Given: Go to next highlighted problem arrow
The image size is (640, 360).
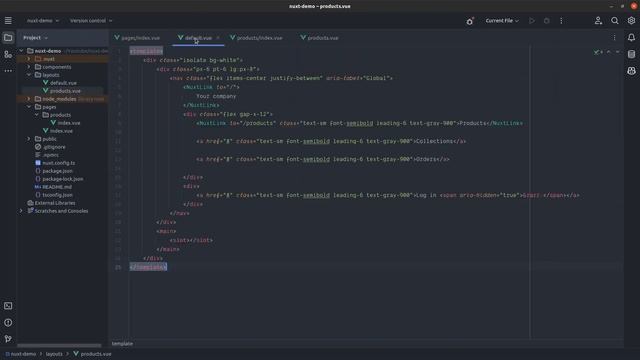Looking at the screenshot, I should pyautogui.click(x=618, y=52).
